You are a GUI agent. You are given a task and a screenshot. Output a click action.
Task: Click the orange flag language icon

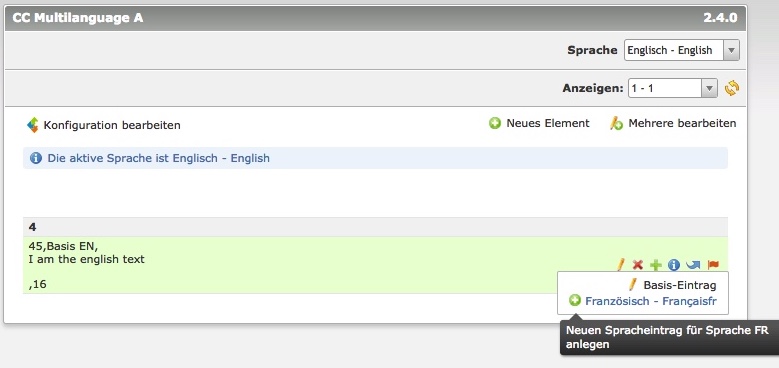point(713,265)
